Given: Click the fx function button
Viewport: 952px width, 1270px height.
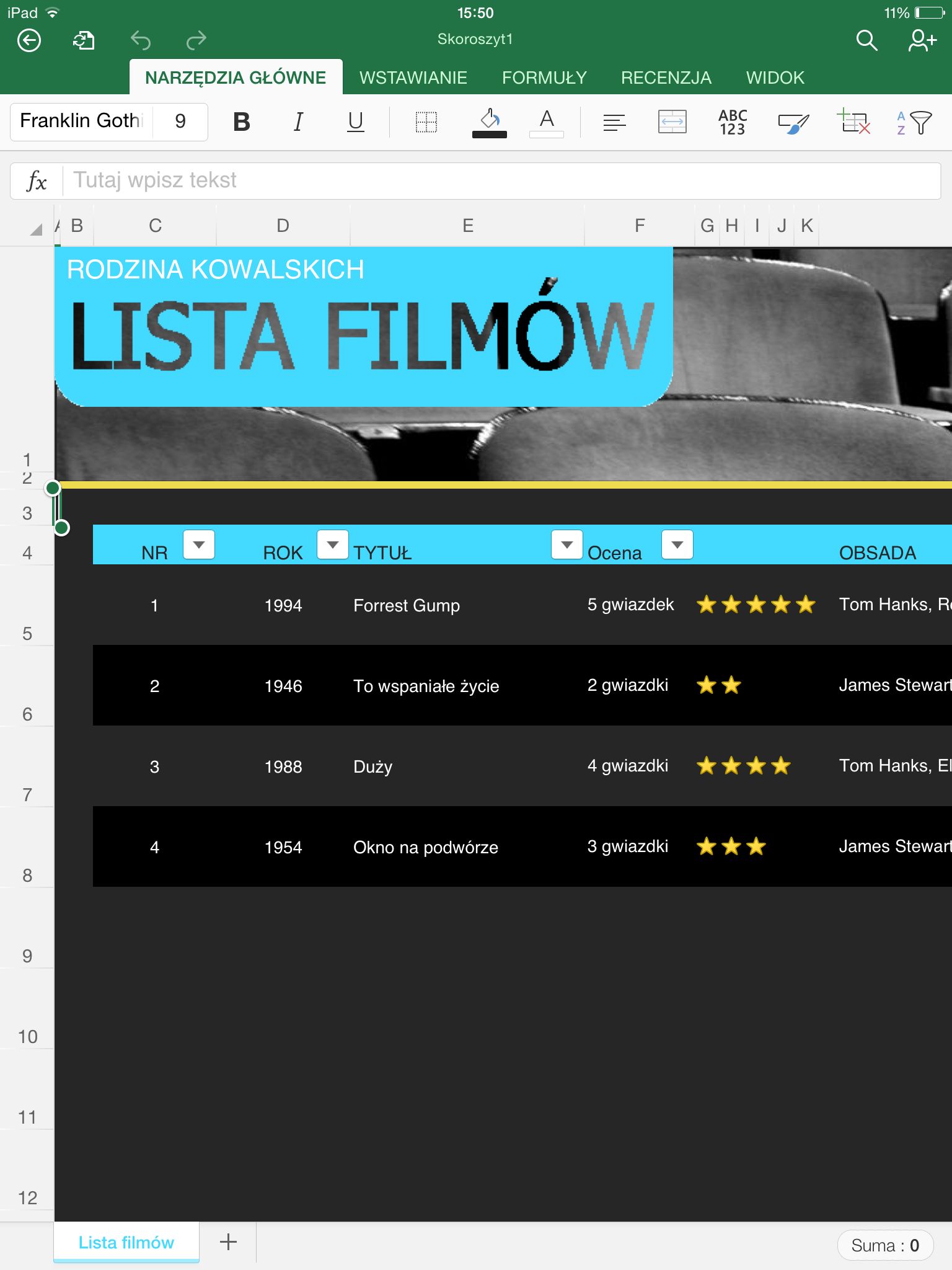Looking at the screenshot, I should [x=37, y=181].
